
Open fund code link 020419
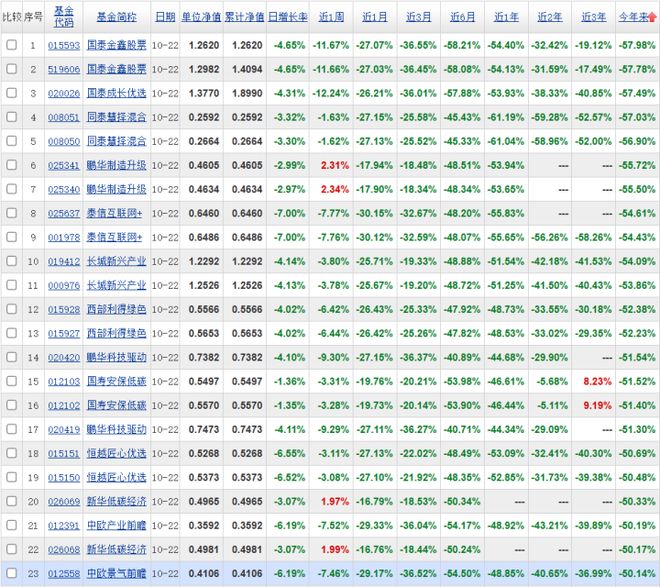(64, 429)
